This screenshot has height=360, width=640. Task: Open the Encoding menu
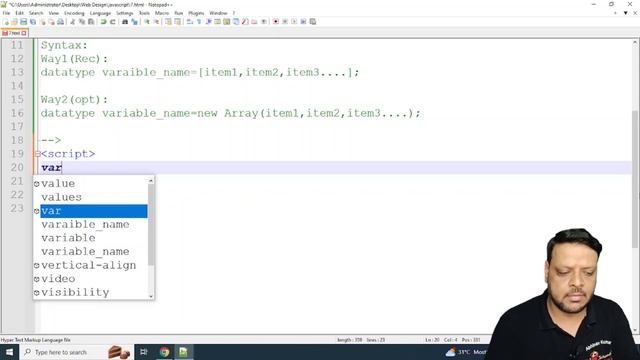(74, 13)
